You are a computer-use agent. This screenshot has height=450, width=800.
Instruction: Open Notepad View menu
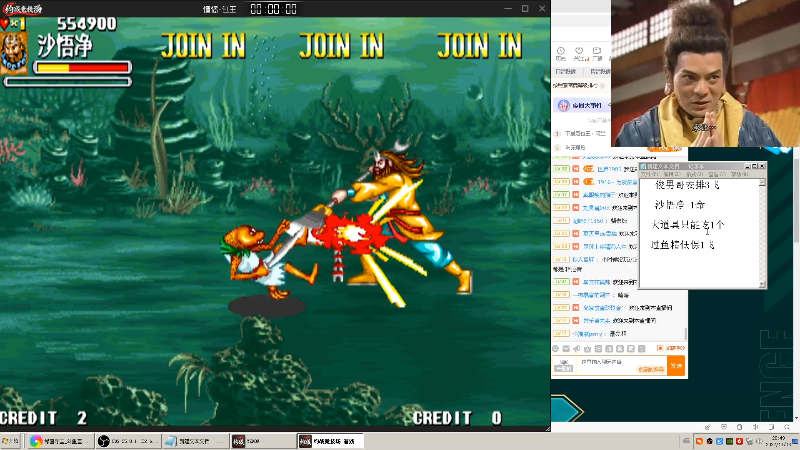(x=716, y=174)
